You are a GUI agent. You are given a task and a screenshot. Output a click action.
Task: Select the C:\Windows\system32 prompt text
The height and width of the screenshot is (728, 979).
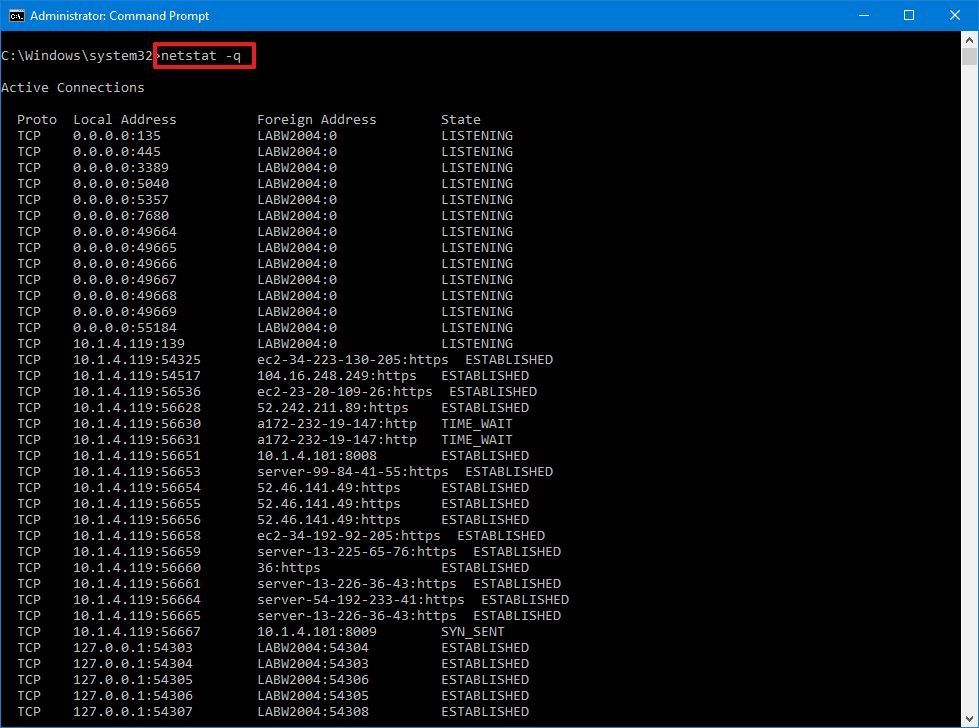76,55
